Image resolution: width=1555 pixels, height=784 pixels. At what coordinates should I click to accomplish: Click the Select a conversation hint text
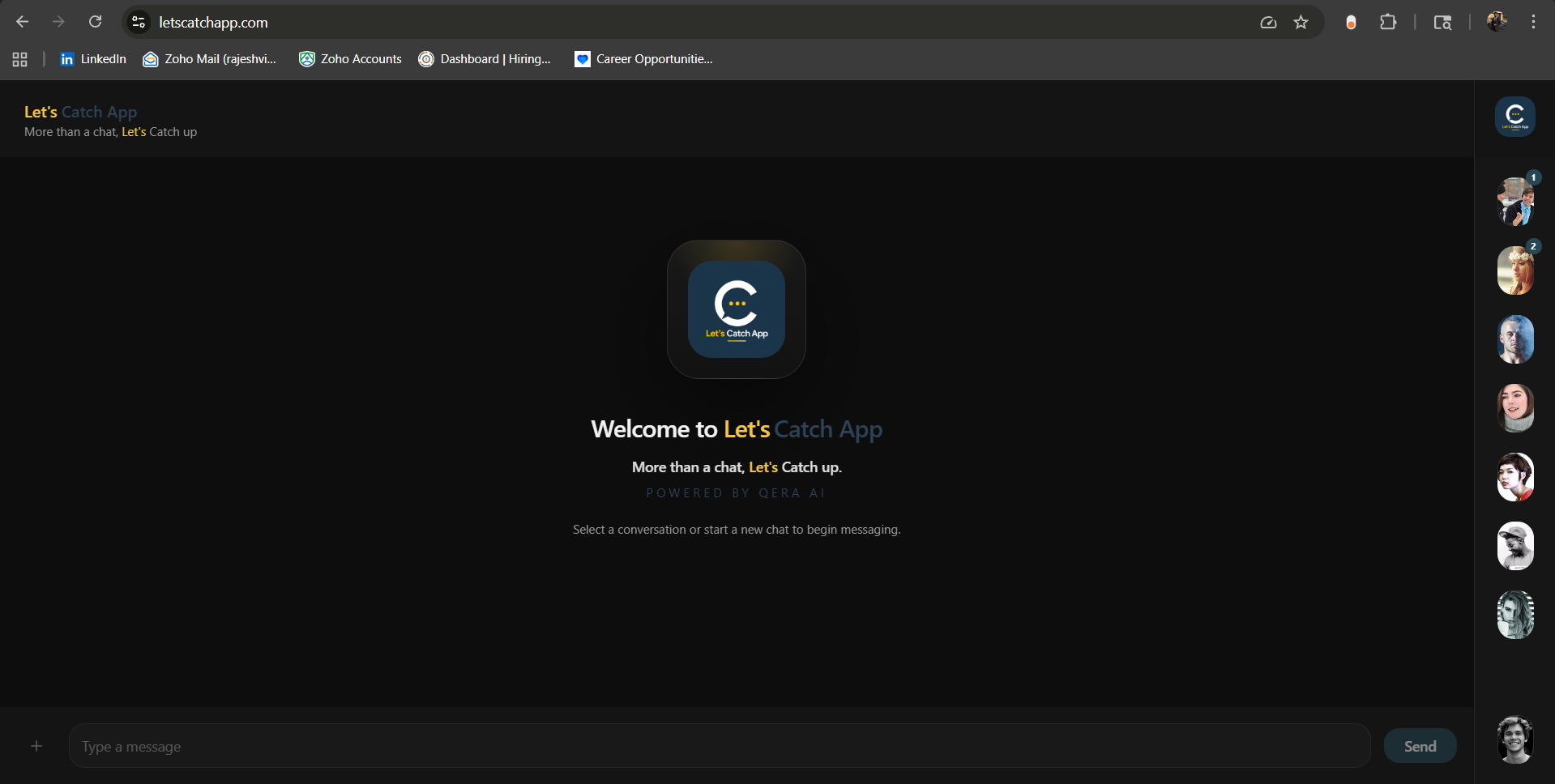pyautogui.click(x=737, y=530)
